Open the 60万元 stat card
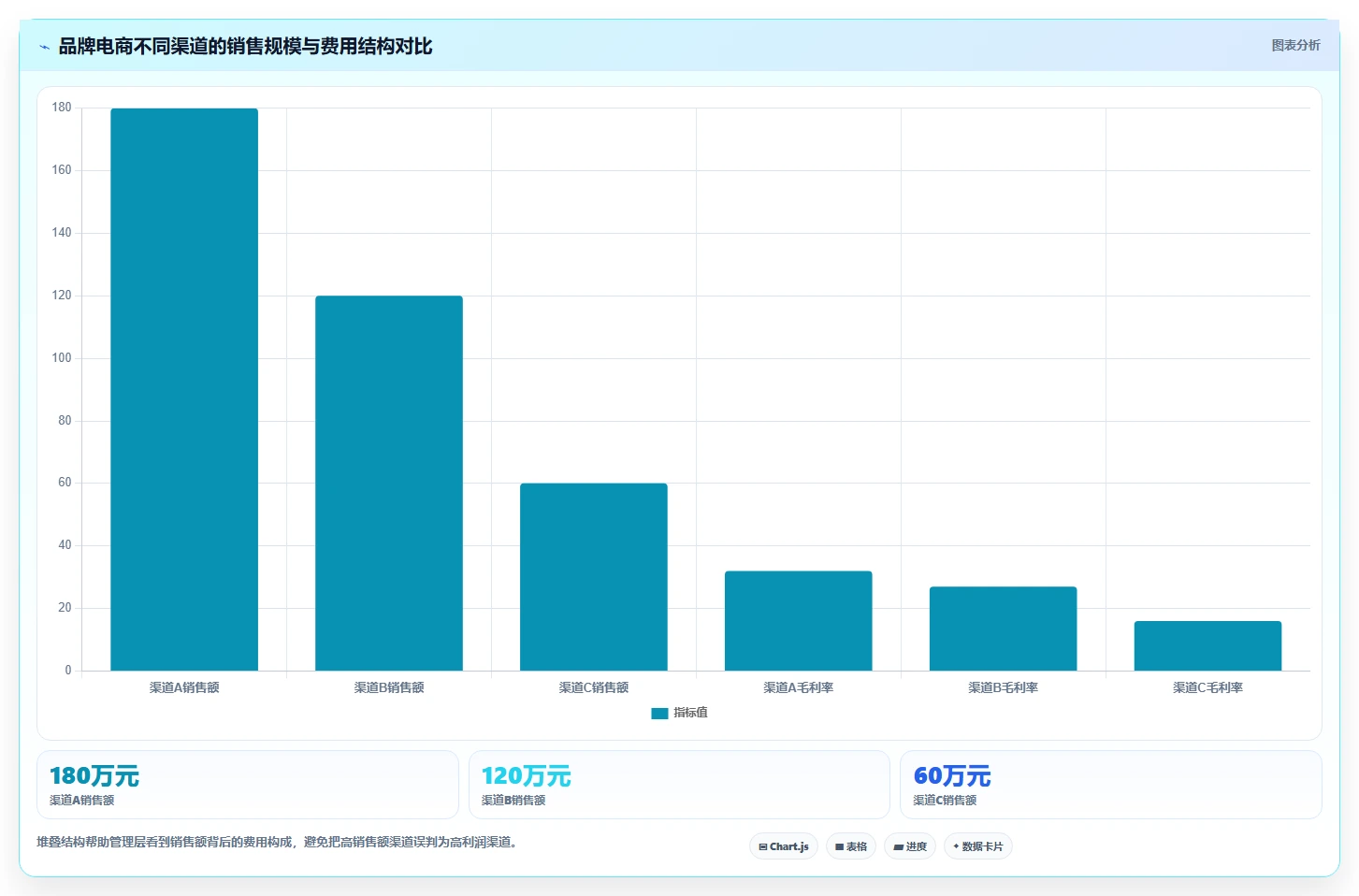The image size is (1359, 896). pos(1111,785)
